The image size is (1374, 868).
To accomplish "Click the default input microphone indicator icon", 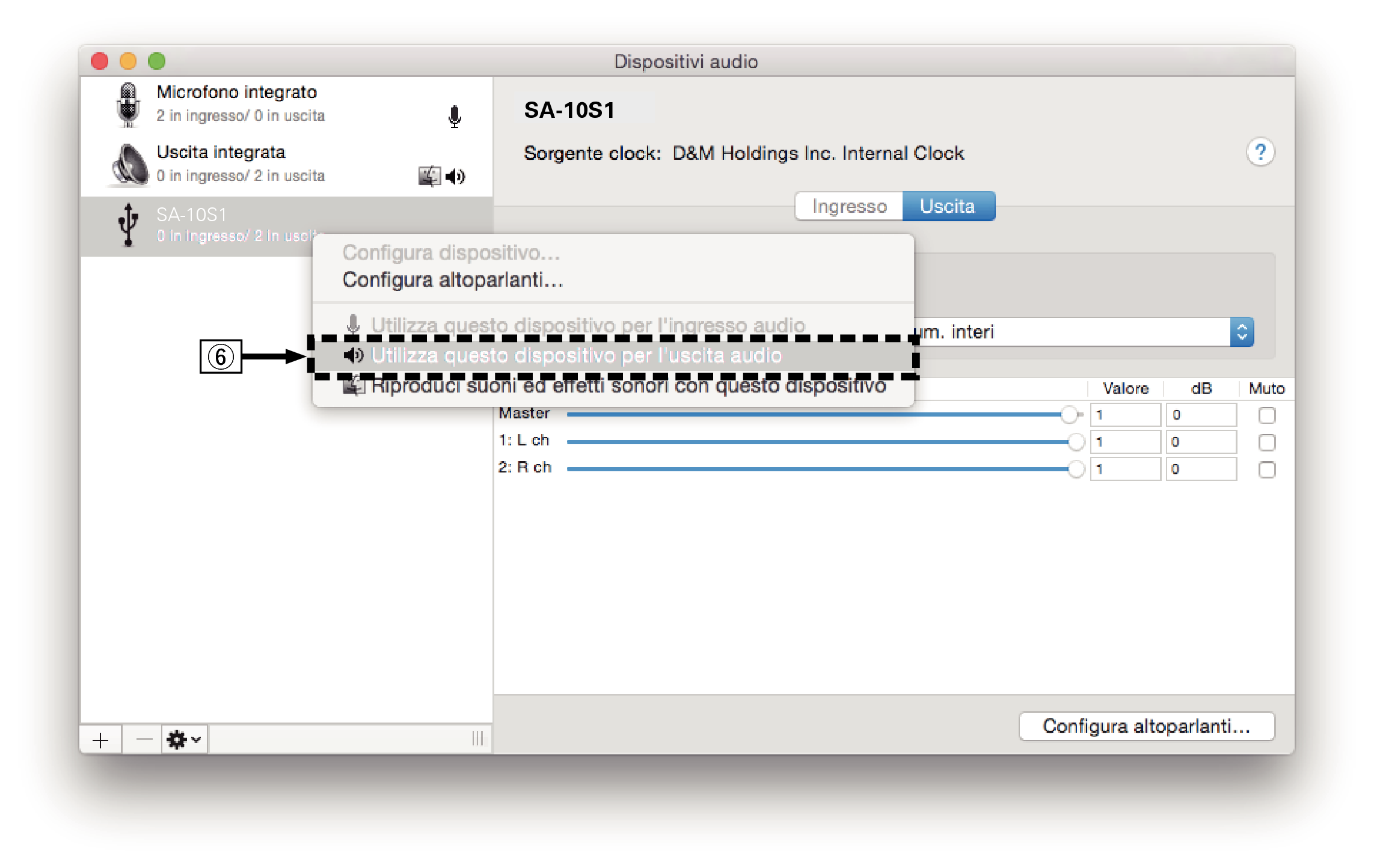I will pos(455,117).
